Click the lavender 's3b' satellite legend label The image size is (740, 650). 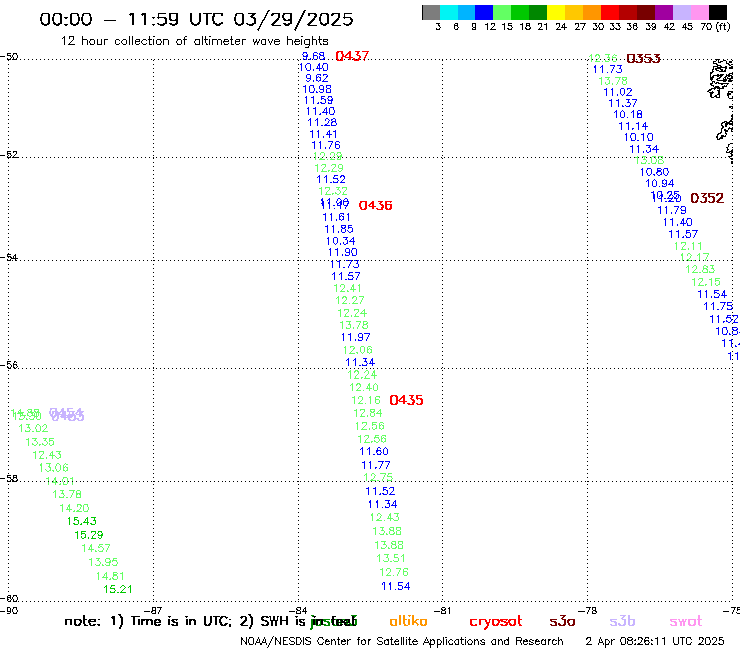622,621
